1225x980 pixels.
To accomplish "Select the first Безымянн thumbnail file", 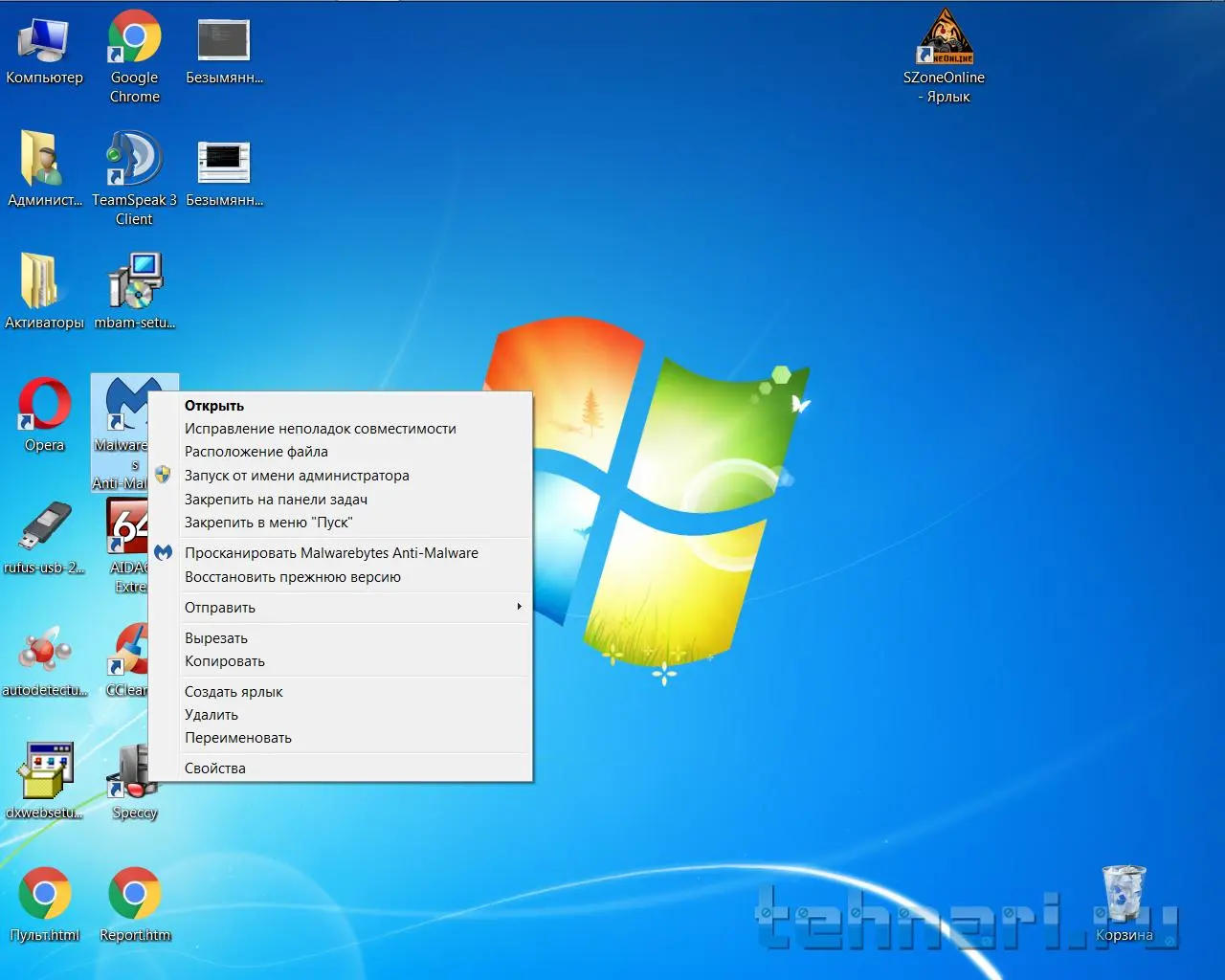I will [224, 40].
